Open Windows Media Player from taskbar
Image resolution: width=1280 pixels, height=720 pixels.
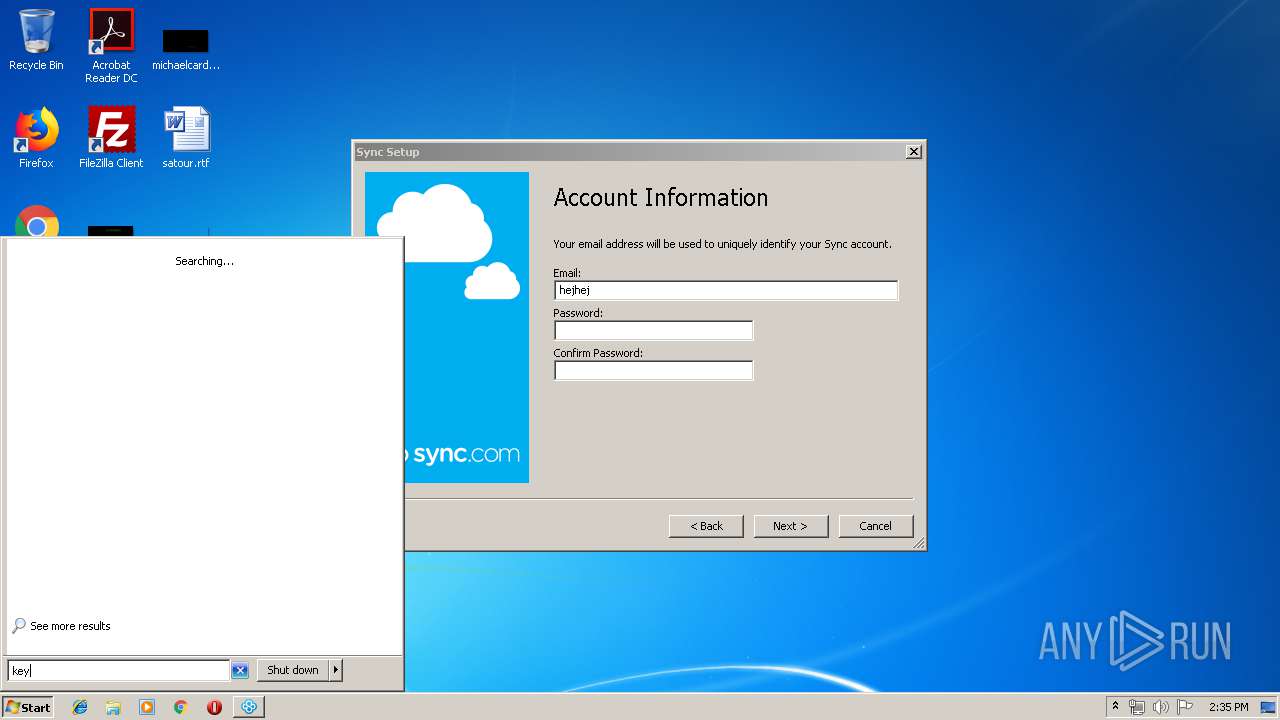(x=147, y=707)
